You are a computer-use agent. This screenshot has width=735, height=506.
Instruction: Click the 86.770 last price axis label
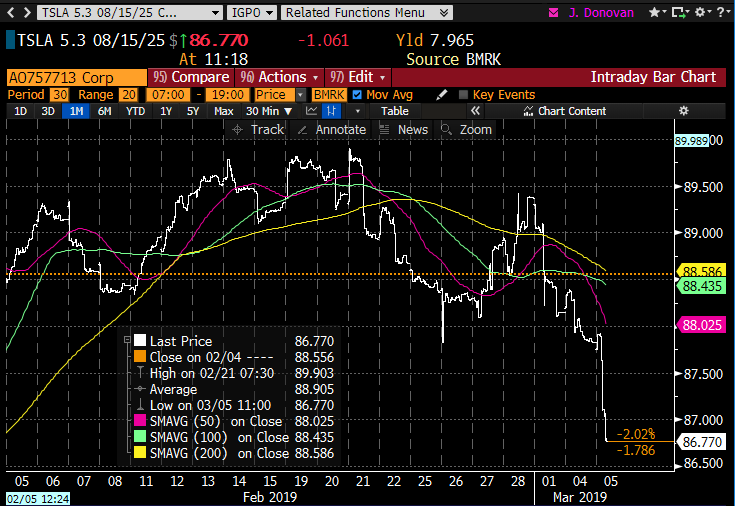pos(702,442)
